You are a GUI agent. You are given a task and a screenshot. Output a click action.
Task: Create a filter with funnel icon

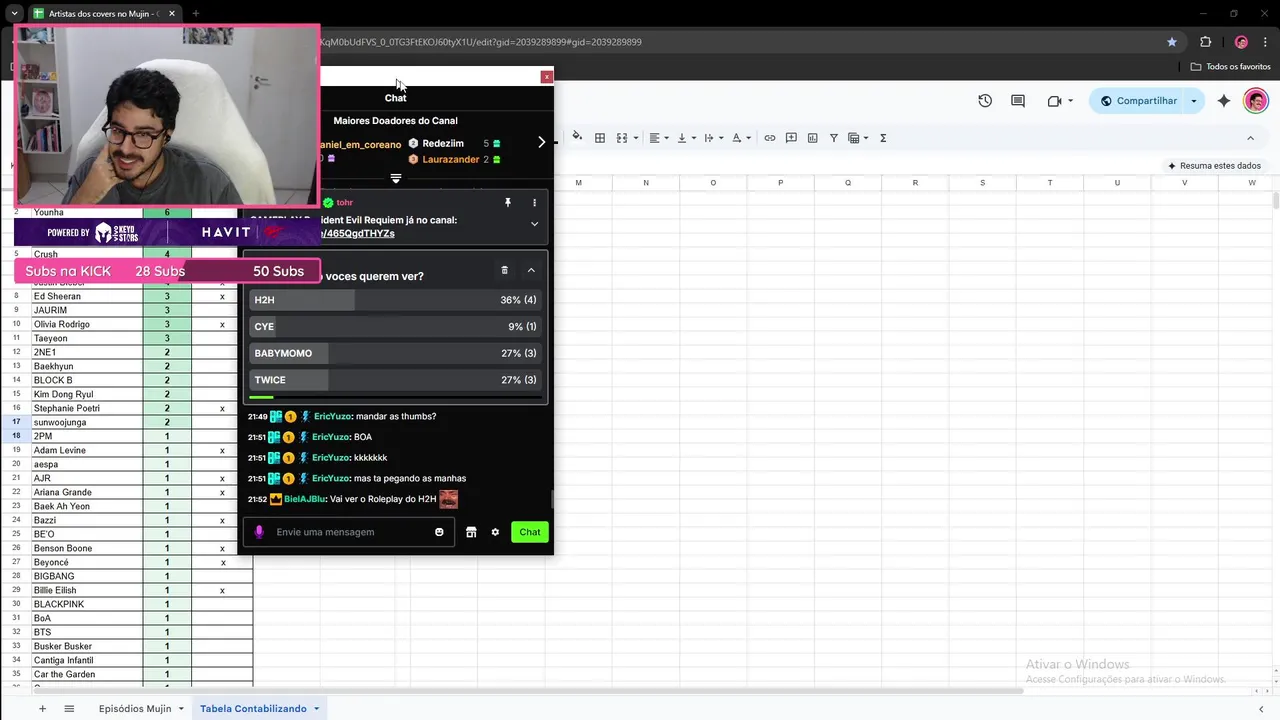(x=834, y=138)
